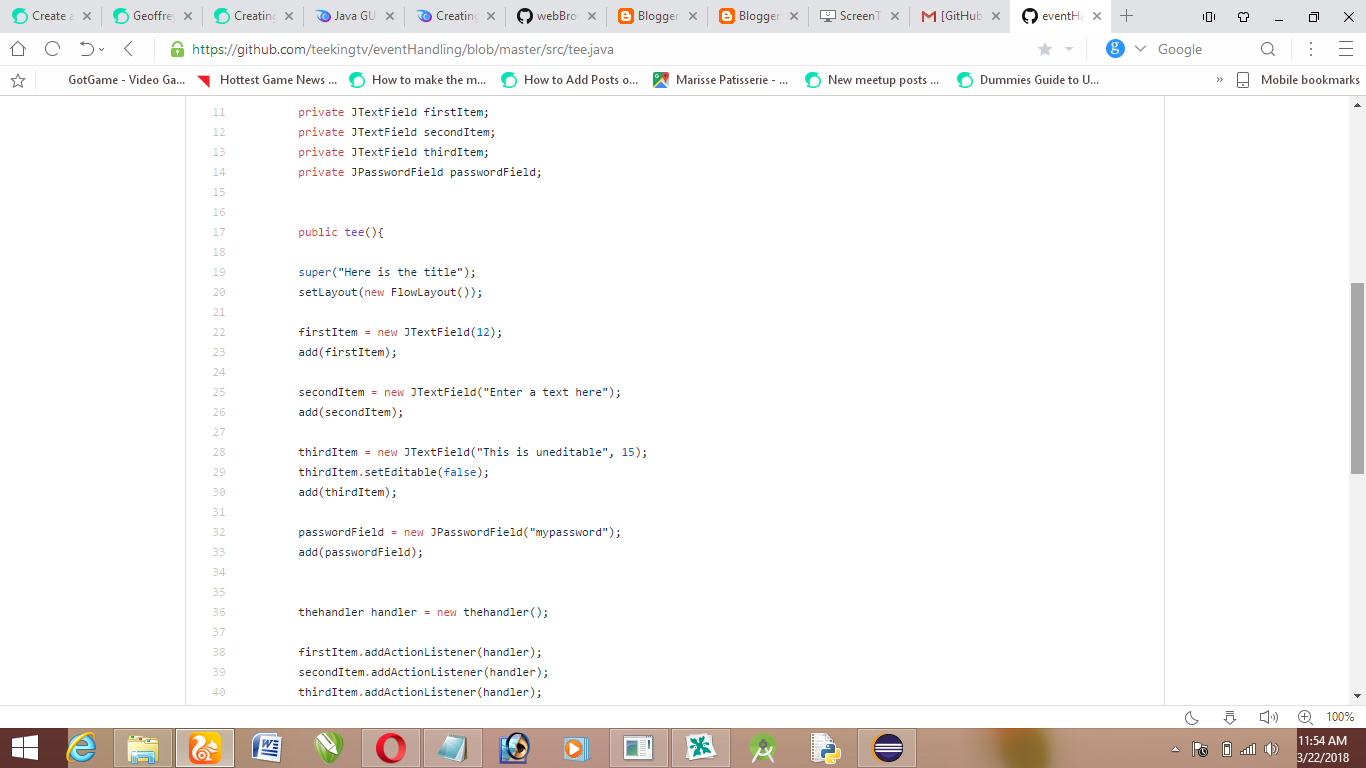Open the Mobile bookmarks folder
The height and width of the screenshot is (768, 1366).
tap(1298, 80)
